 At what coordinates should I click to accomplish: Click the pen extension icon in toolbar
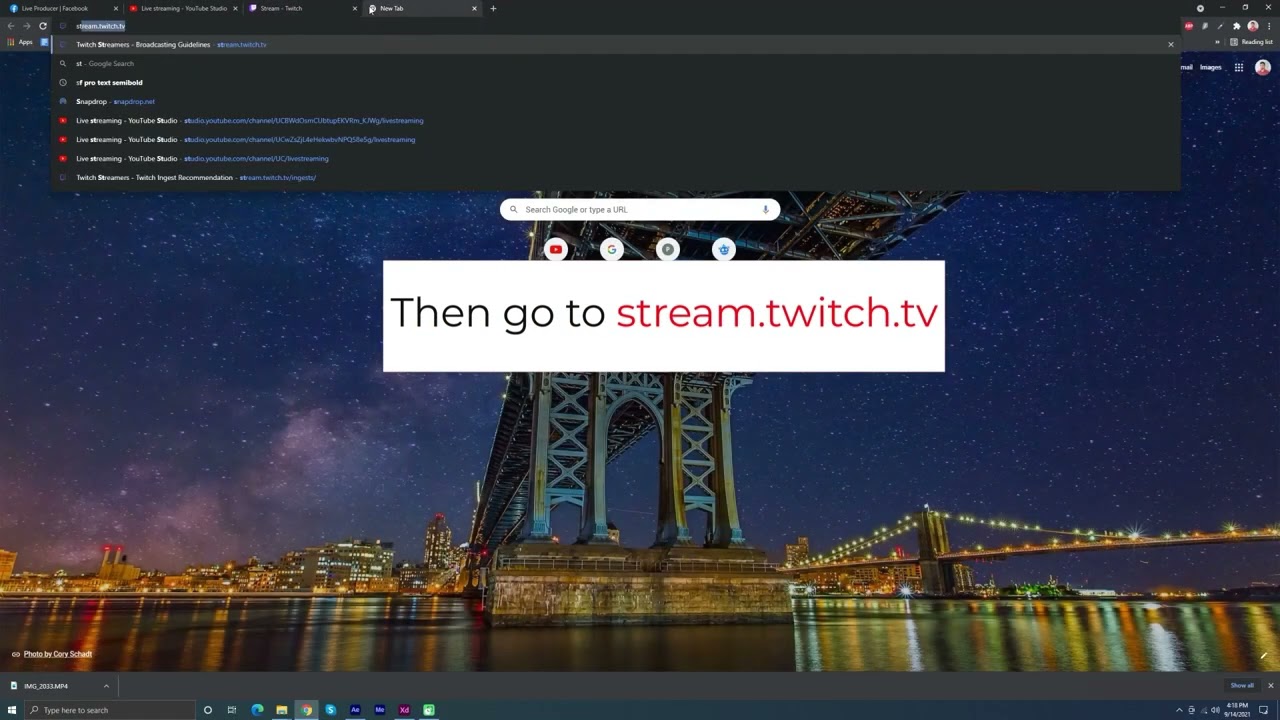tap(1221, 26)
